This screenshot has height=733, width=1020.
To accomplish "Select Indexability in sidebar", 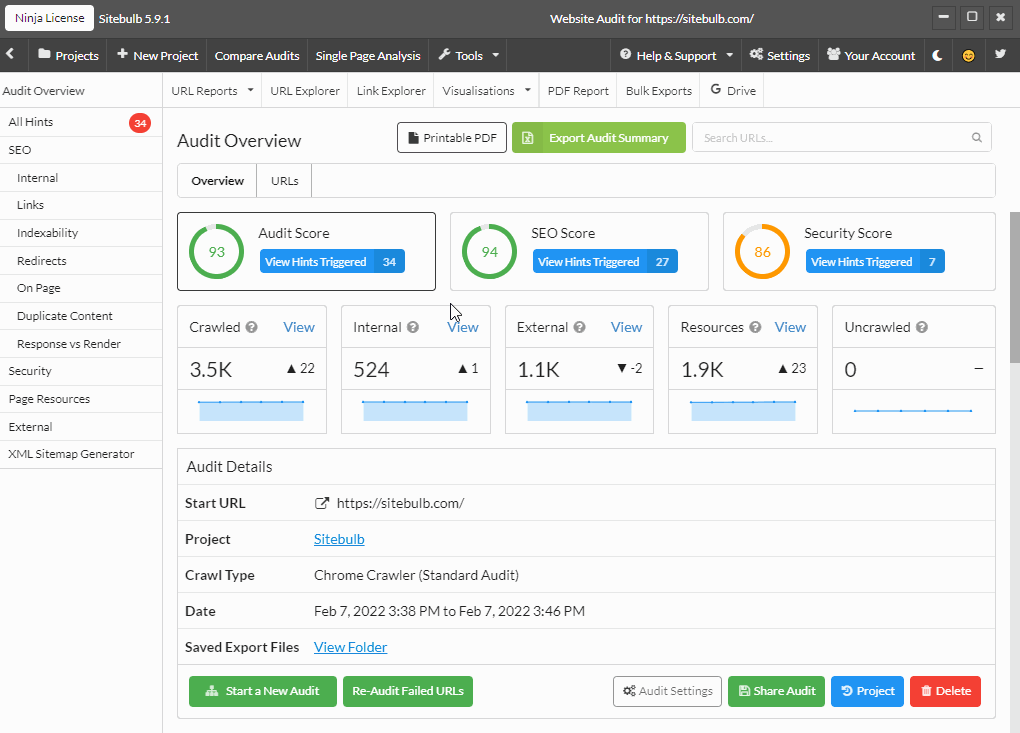I will (x=81, y=233).
